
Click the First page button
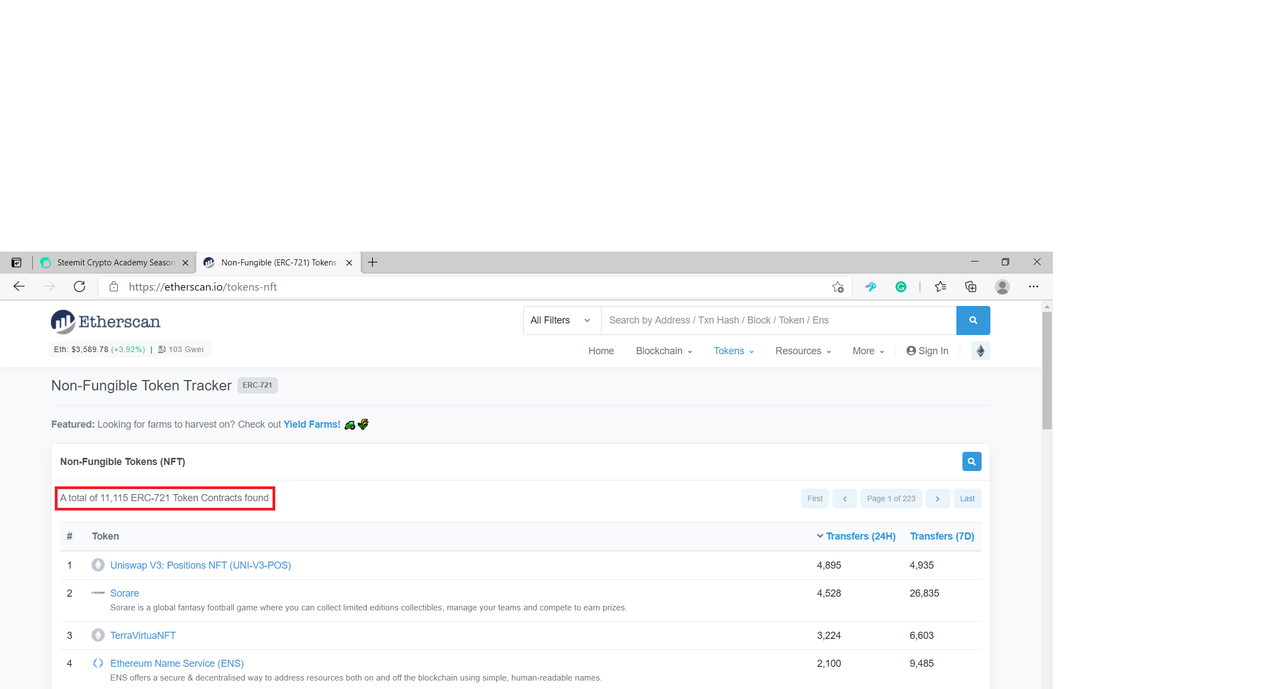tap(815, 498)
